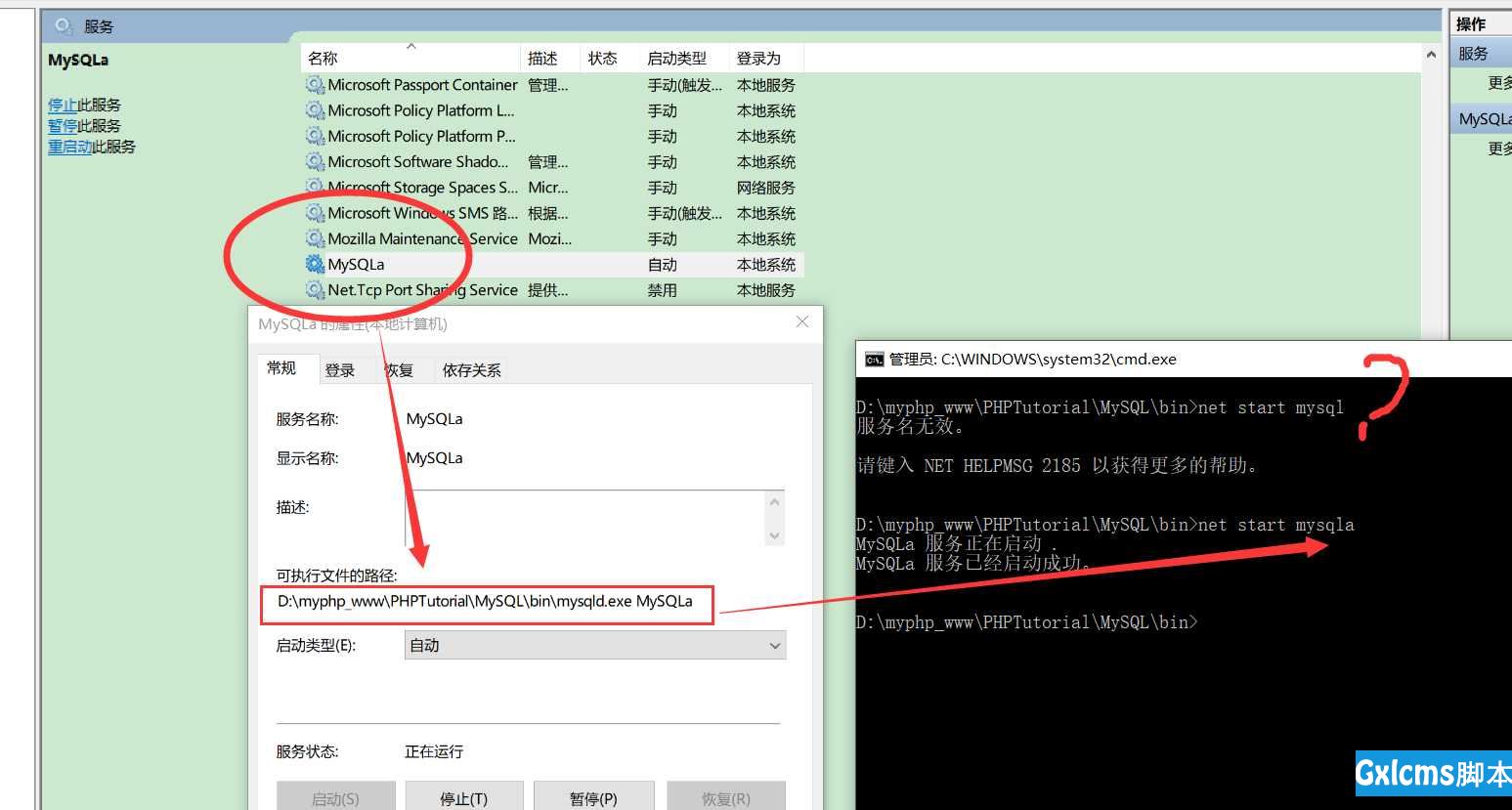
Task: Switch to the 依存关系 tab in properties dialog
Action: pyautogui.click(x=471, y=370)
